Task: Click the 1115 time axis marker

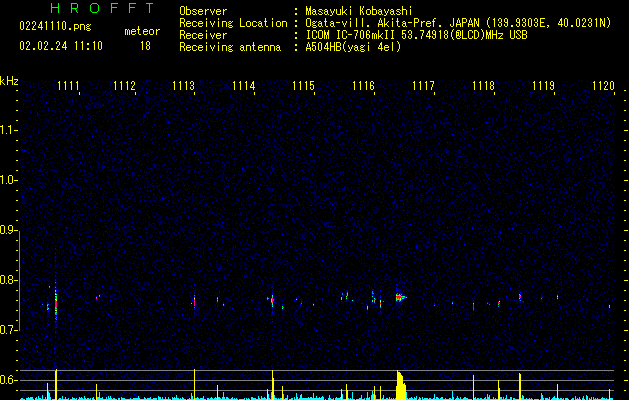Action: (x=303, y=86)
